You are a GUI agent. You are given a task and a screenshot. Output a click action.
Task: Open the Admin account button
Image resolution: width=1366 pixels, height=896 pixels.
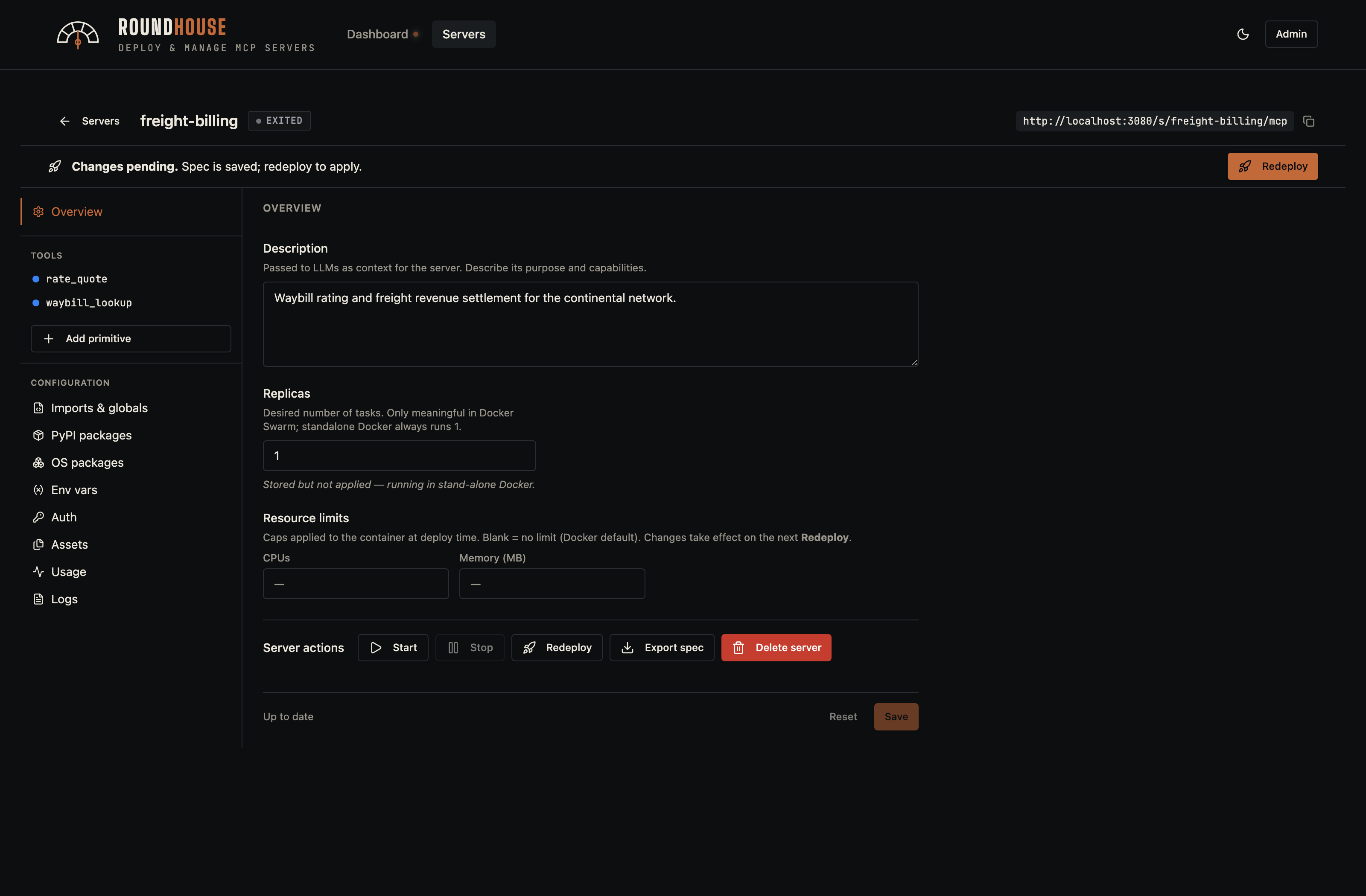1291,35
